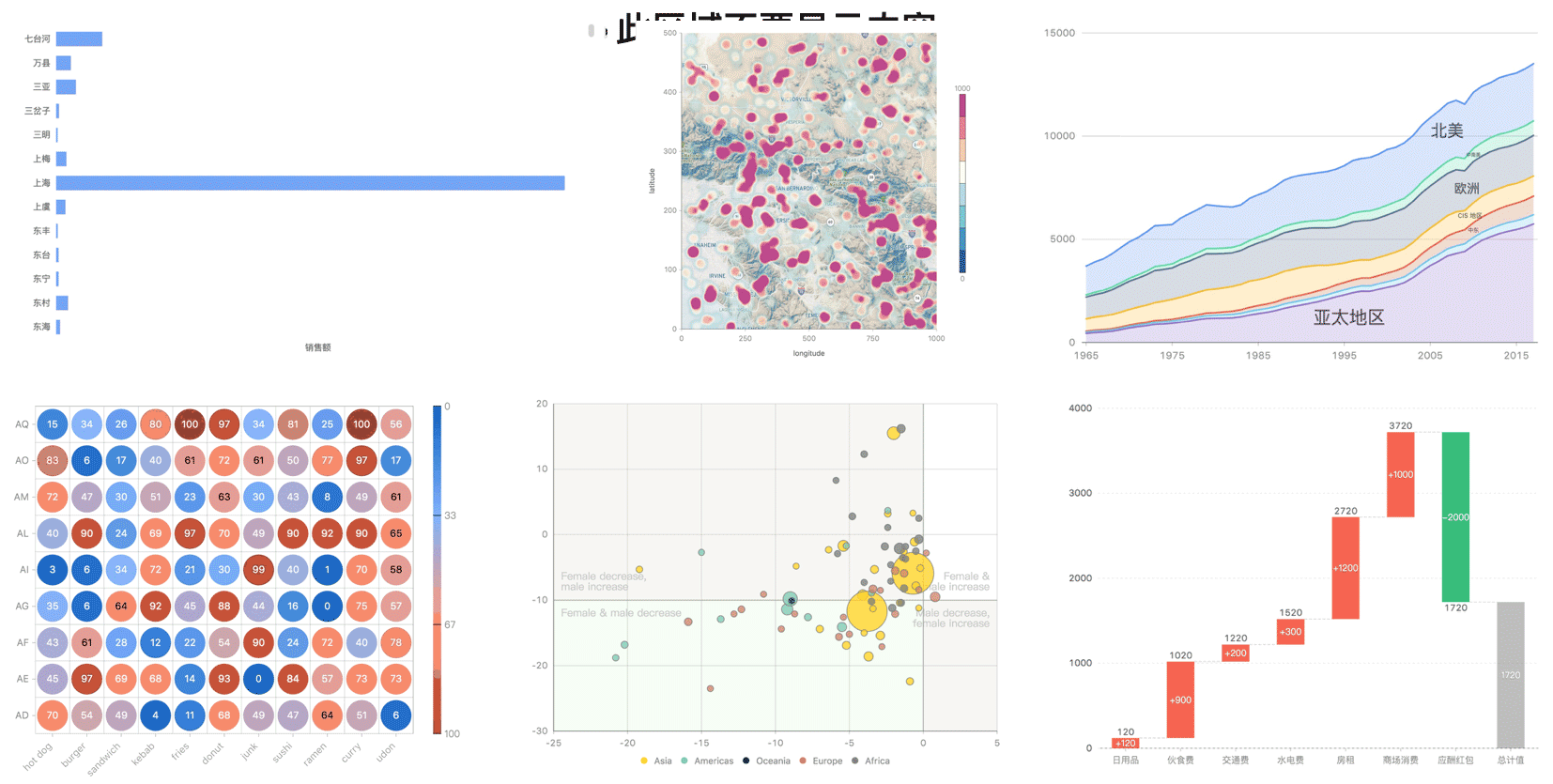
Task: Click the gray 总计值 total bar
Action: (1510, 675)
